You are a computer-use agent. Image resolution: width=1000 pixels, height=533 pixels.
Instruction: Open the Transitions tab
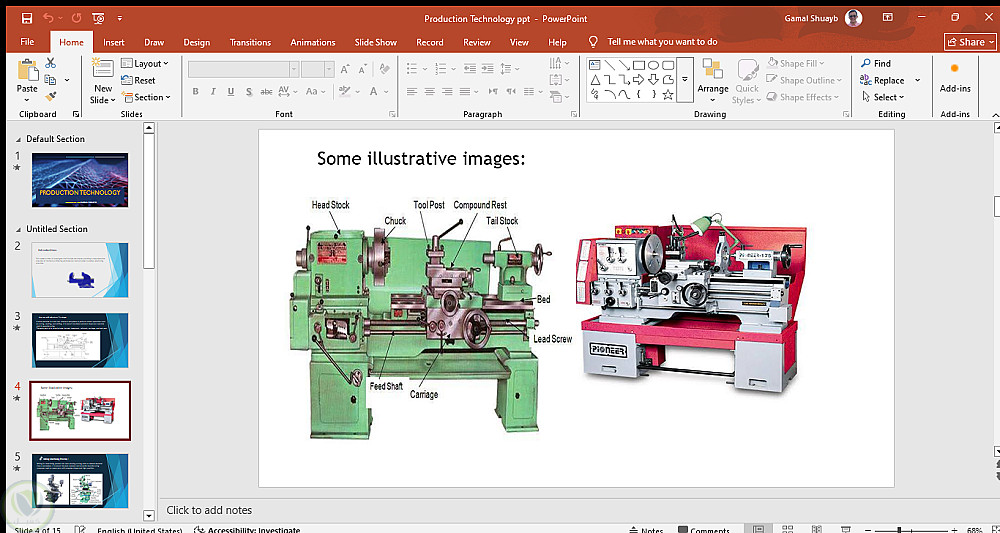[x=250, y=42]
